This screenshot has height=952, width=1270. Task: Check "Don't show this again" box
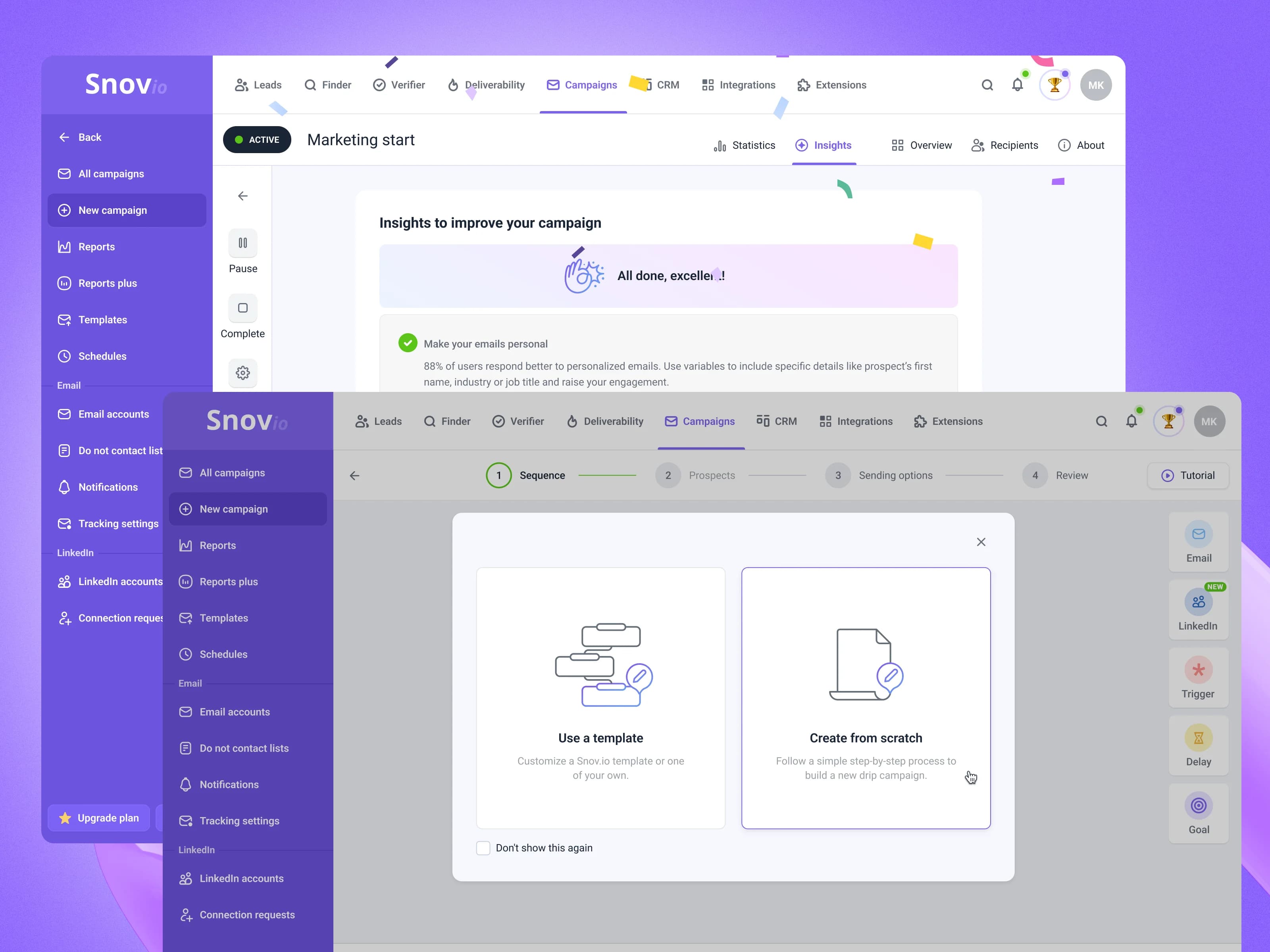click(x=483, y=848)
